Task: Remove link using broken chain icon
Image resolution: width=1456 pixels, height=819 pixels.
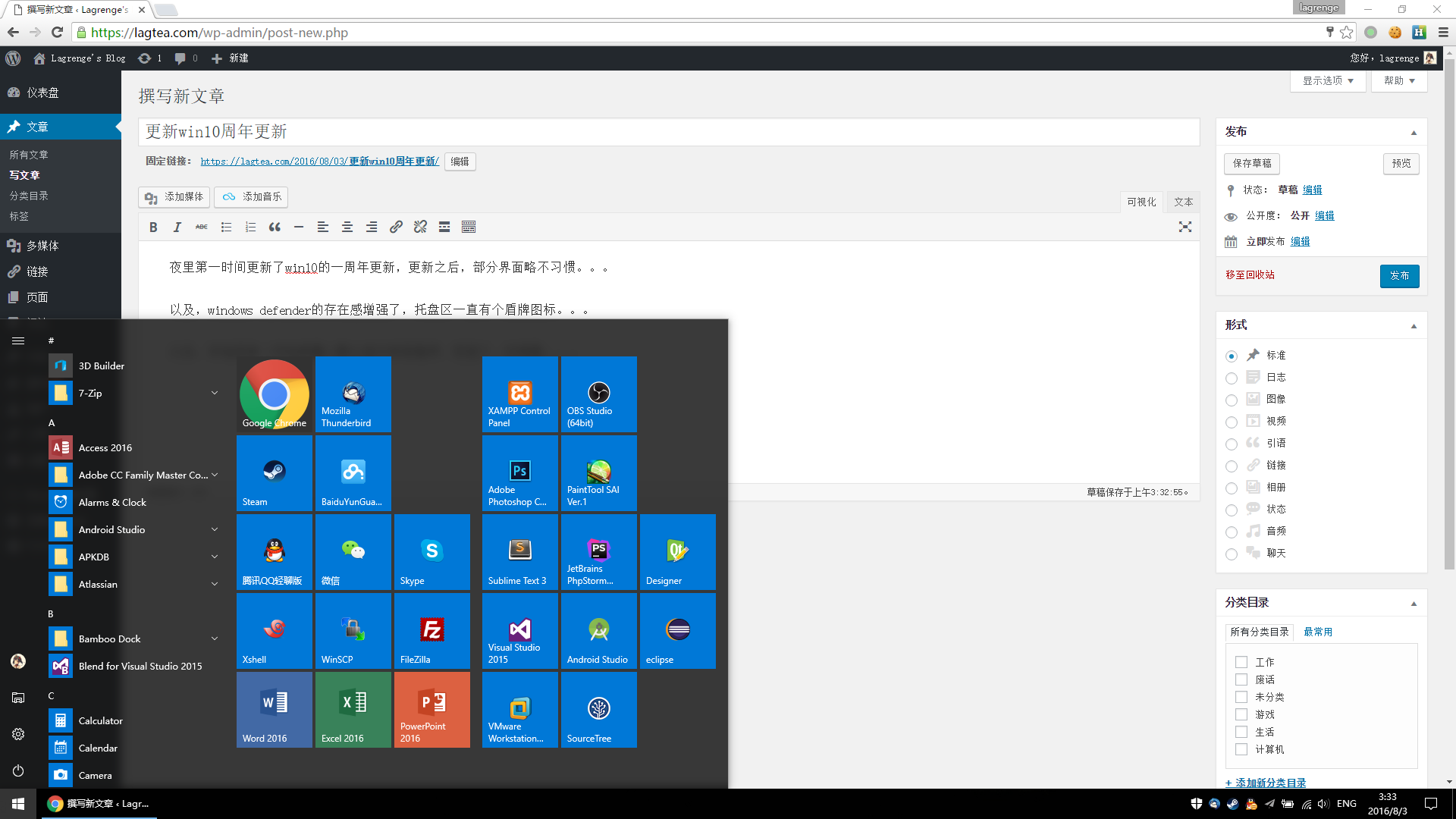Action: [420, 227]
